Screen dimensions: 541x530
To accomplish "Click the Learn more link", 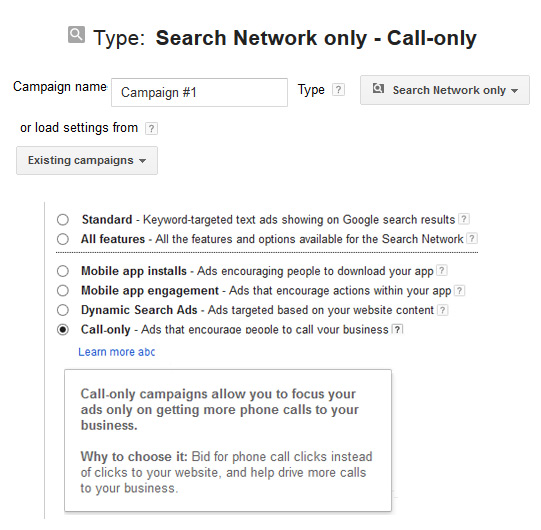I will (x=117, y=352).
